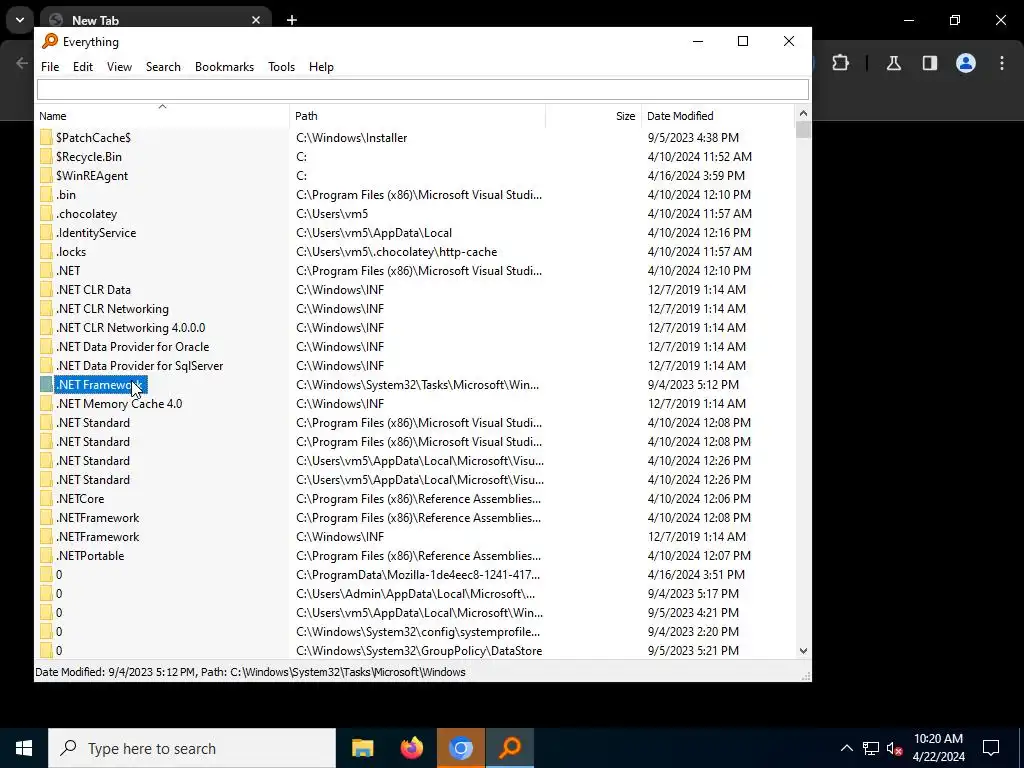1024x768 pixels.
Task: Select the .NET CLR Networking 4.0.0.0 folder icon
Action: click(x=46, y=328)
